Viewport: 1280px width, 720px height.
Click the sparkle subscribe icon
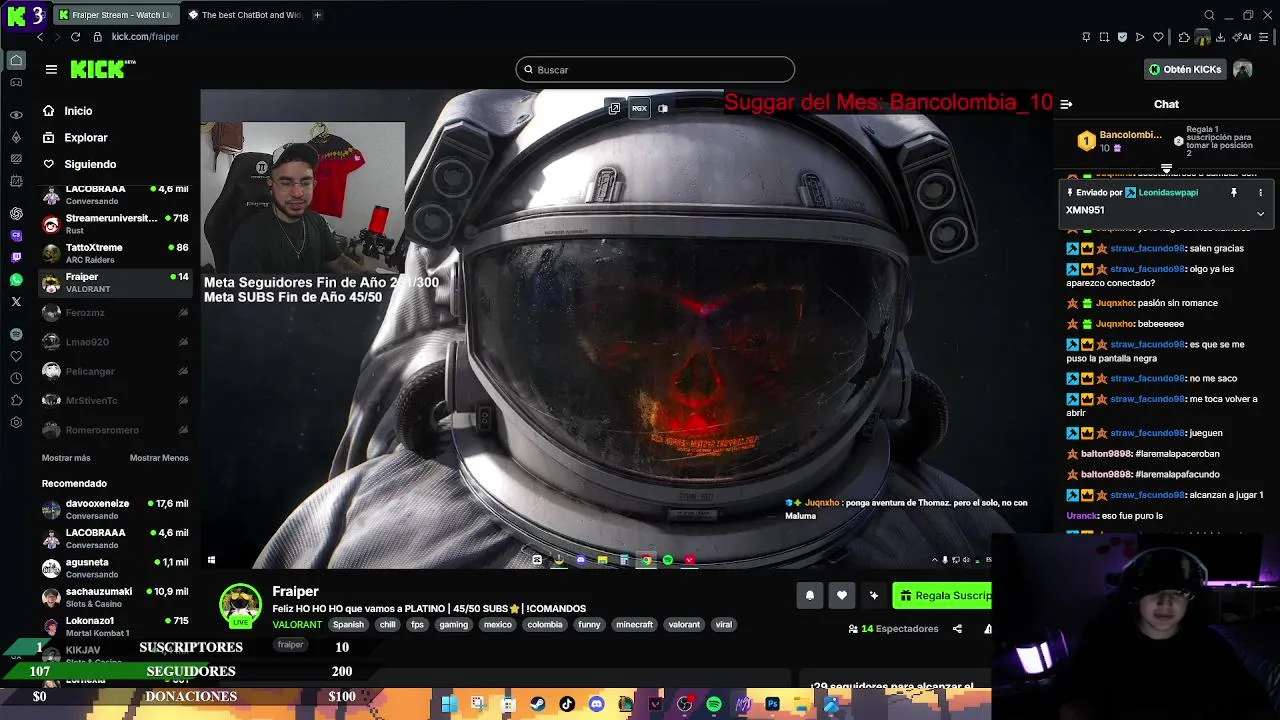tap(874, 596)
